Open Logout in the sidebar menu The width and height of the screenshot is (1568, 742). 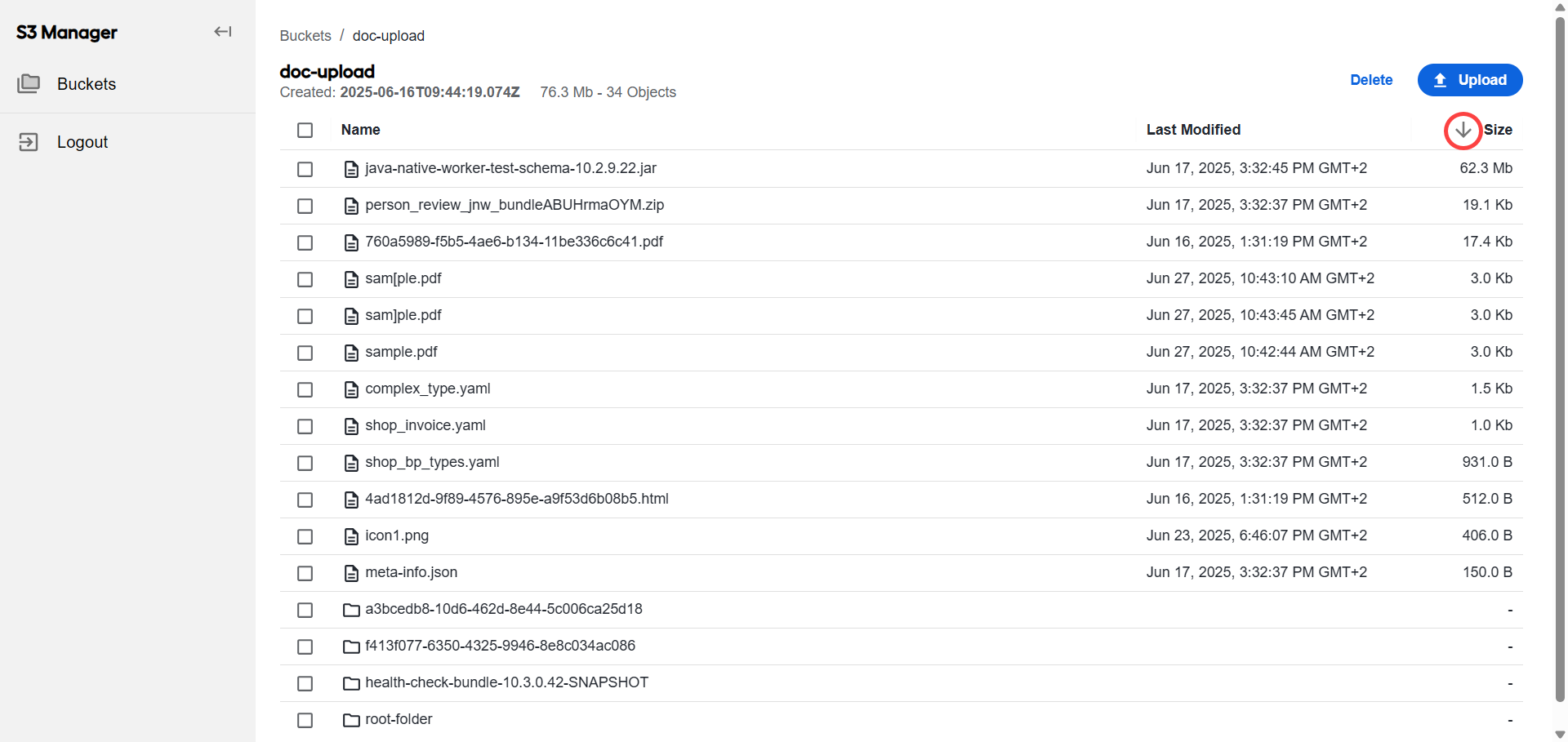(x=82, y=142)
